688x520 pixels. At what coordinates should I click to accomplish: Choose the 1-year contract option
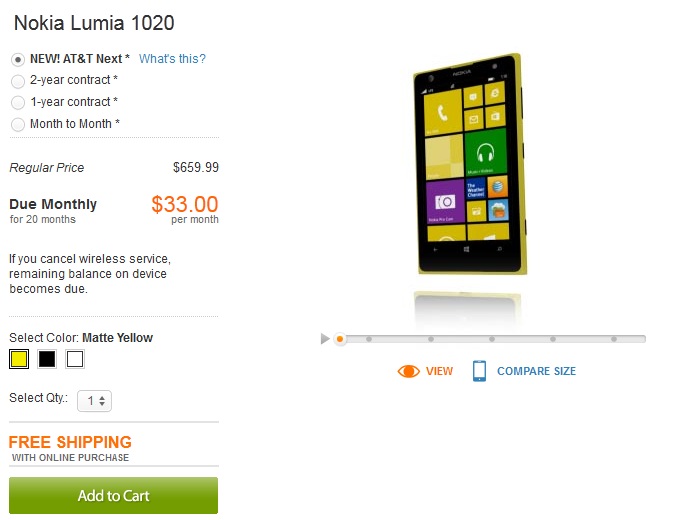click(x=18, y=103)
